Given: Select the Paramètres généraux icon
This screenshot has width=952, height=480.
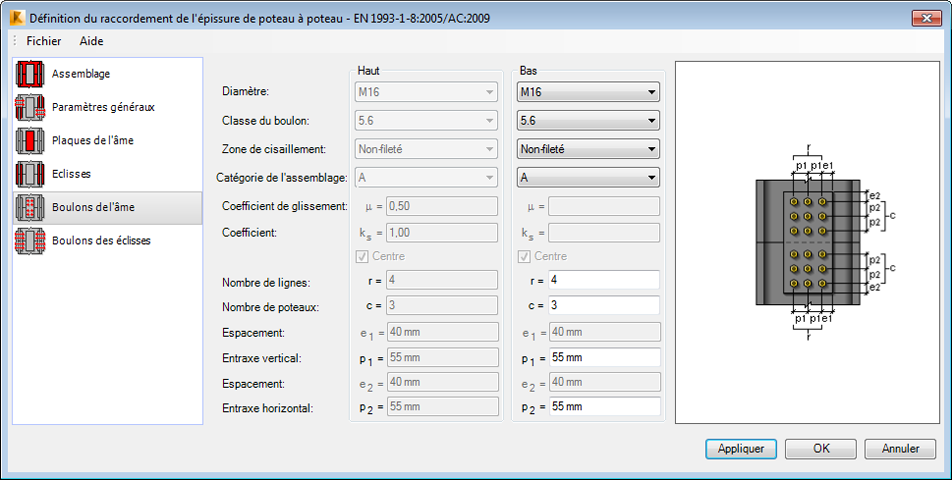Looking at the screenshot, I should click(30, 107).
